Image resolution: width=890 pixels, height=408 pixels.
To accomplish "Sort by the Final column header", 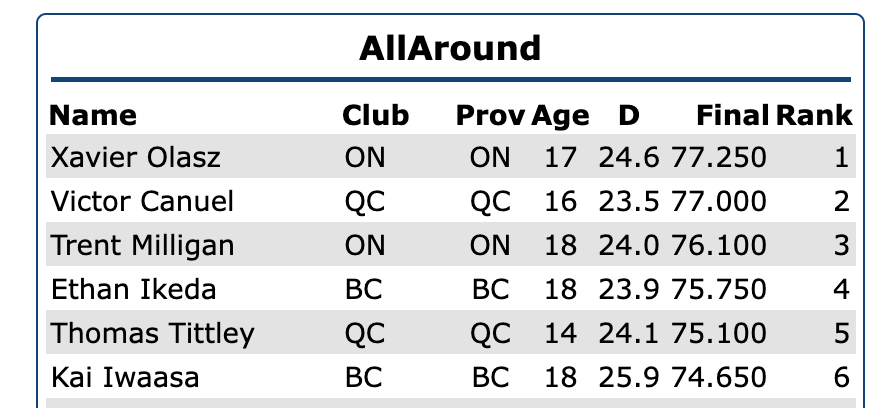I will coord(733,115).
